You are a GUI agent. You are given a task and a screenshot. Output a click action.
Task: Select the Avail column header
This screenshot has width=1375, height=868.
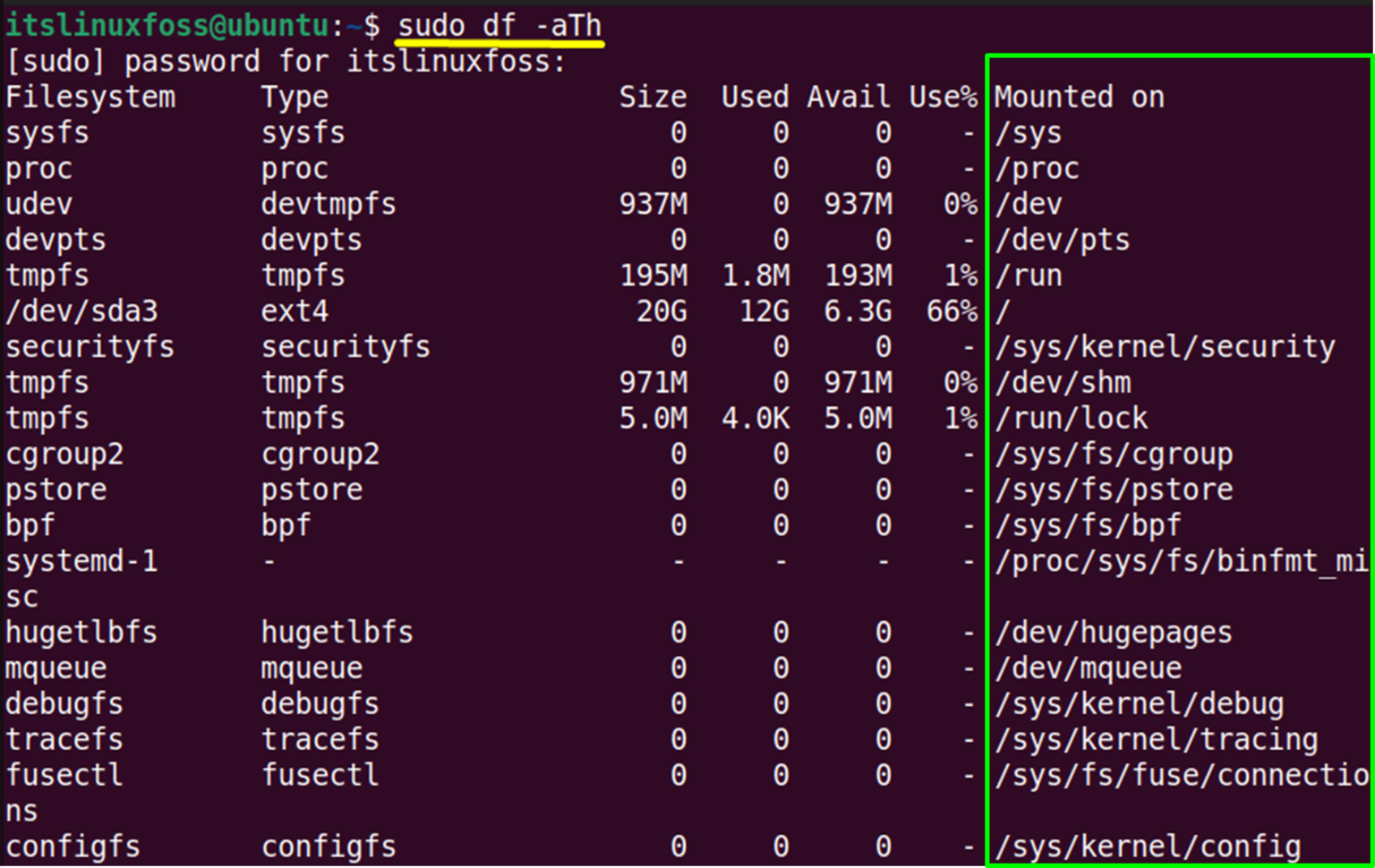848,97
